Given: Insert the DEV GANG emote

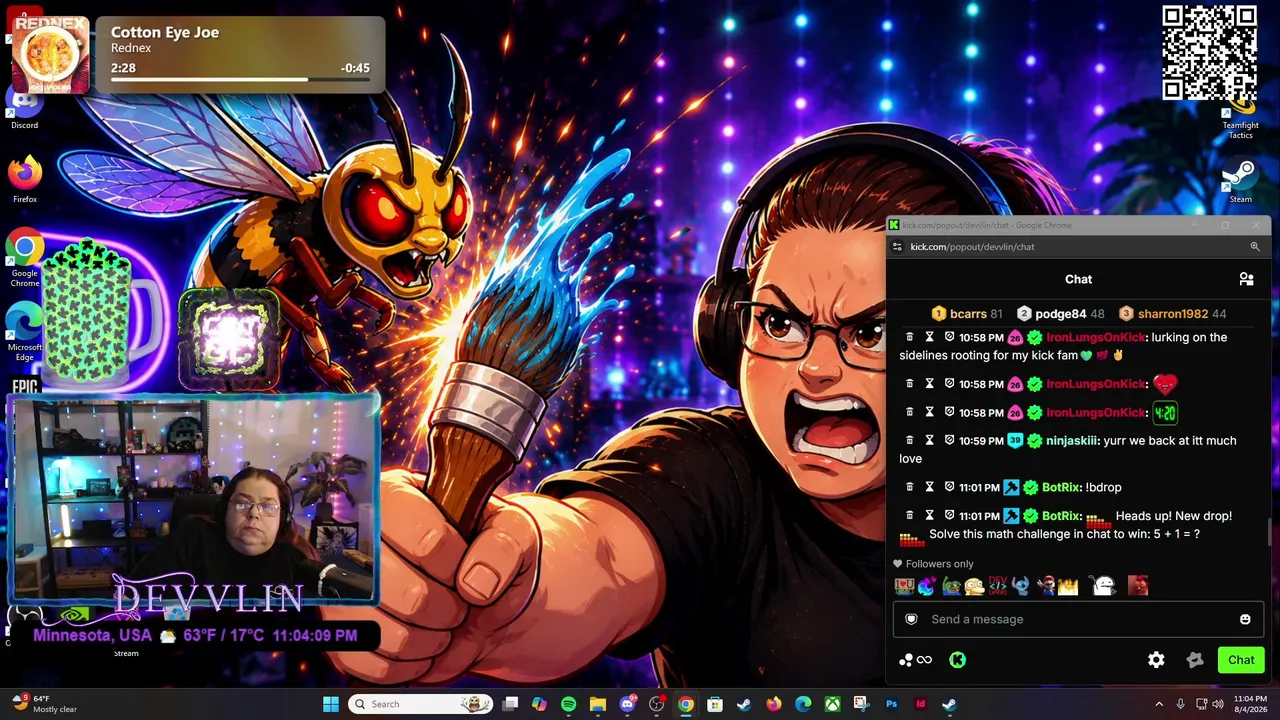Looking at the screenshot, I should tap(998, 586).
